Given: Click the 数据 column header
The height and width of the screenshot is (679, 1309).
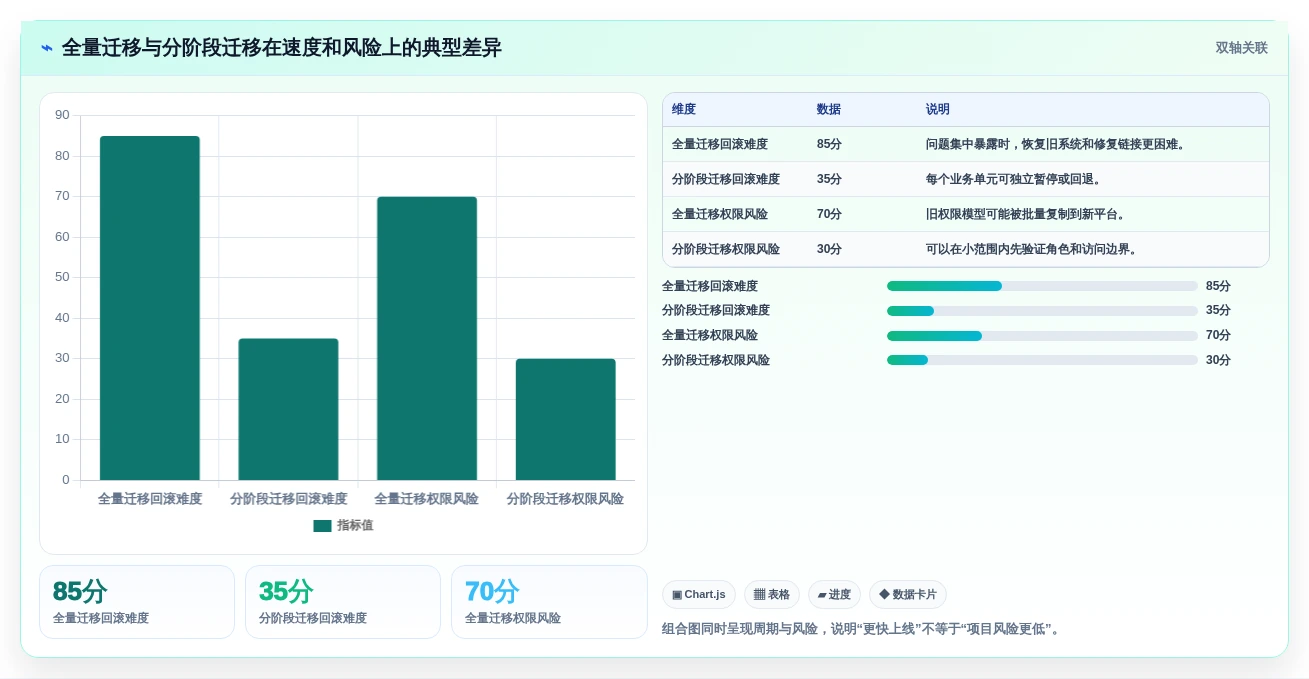Looking at the screenshot, I should click(829, 110).
